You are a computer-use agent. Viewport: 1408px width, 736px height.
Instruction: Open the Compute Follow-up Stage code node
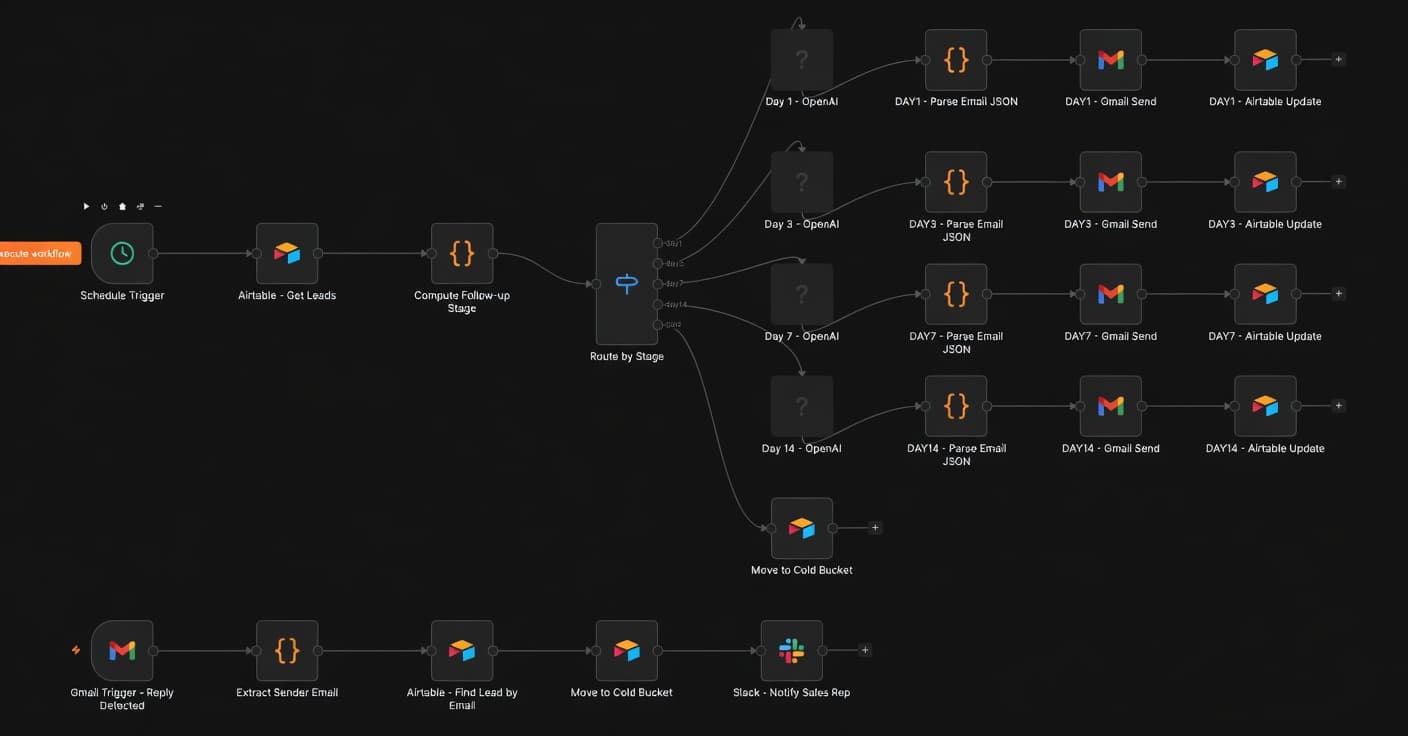click(462, 253)
